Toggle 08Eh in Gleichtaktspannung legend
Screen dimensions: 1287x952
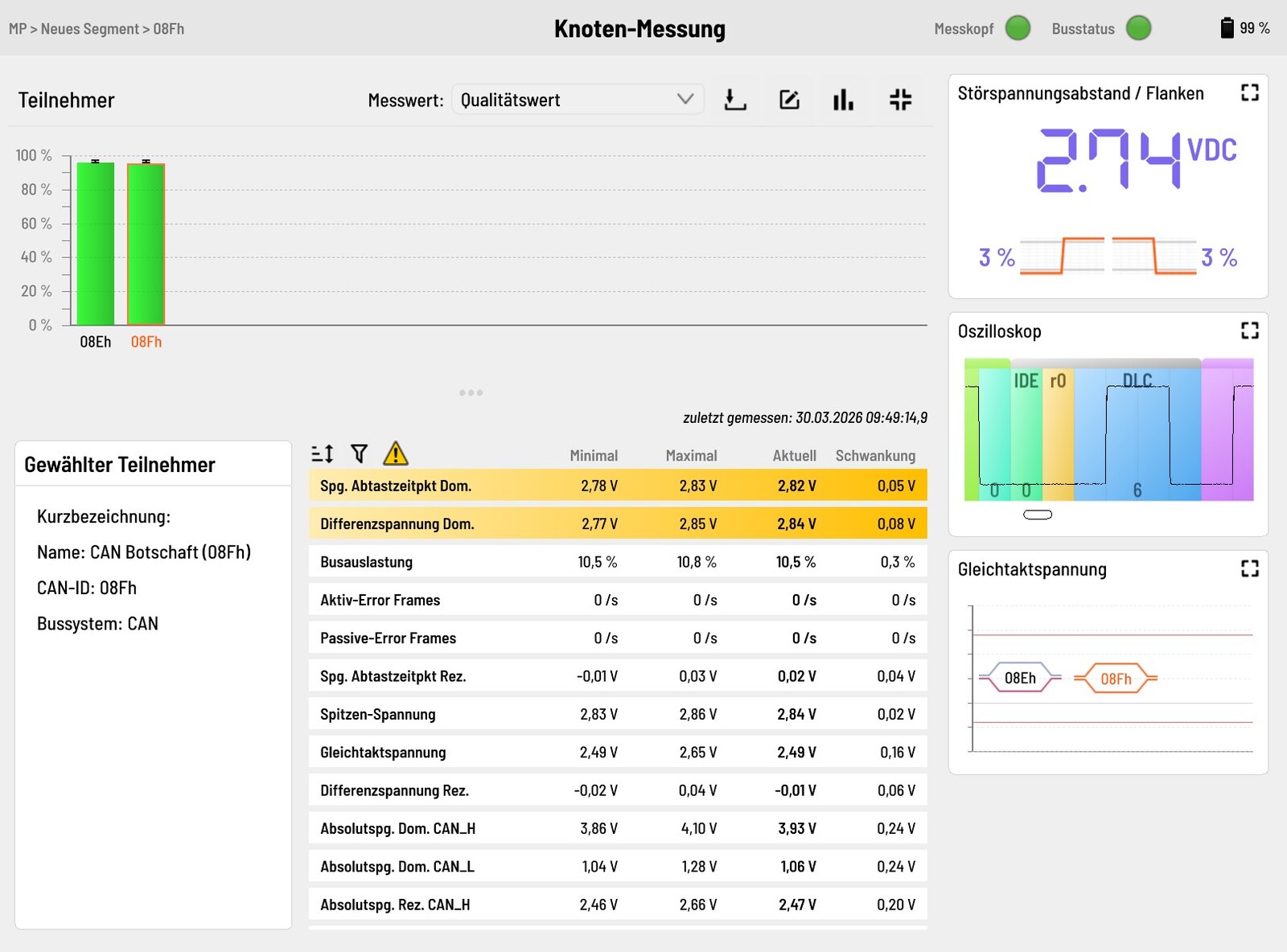click(x=1019, y=678)
